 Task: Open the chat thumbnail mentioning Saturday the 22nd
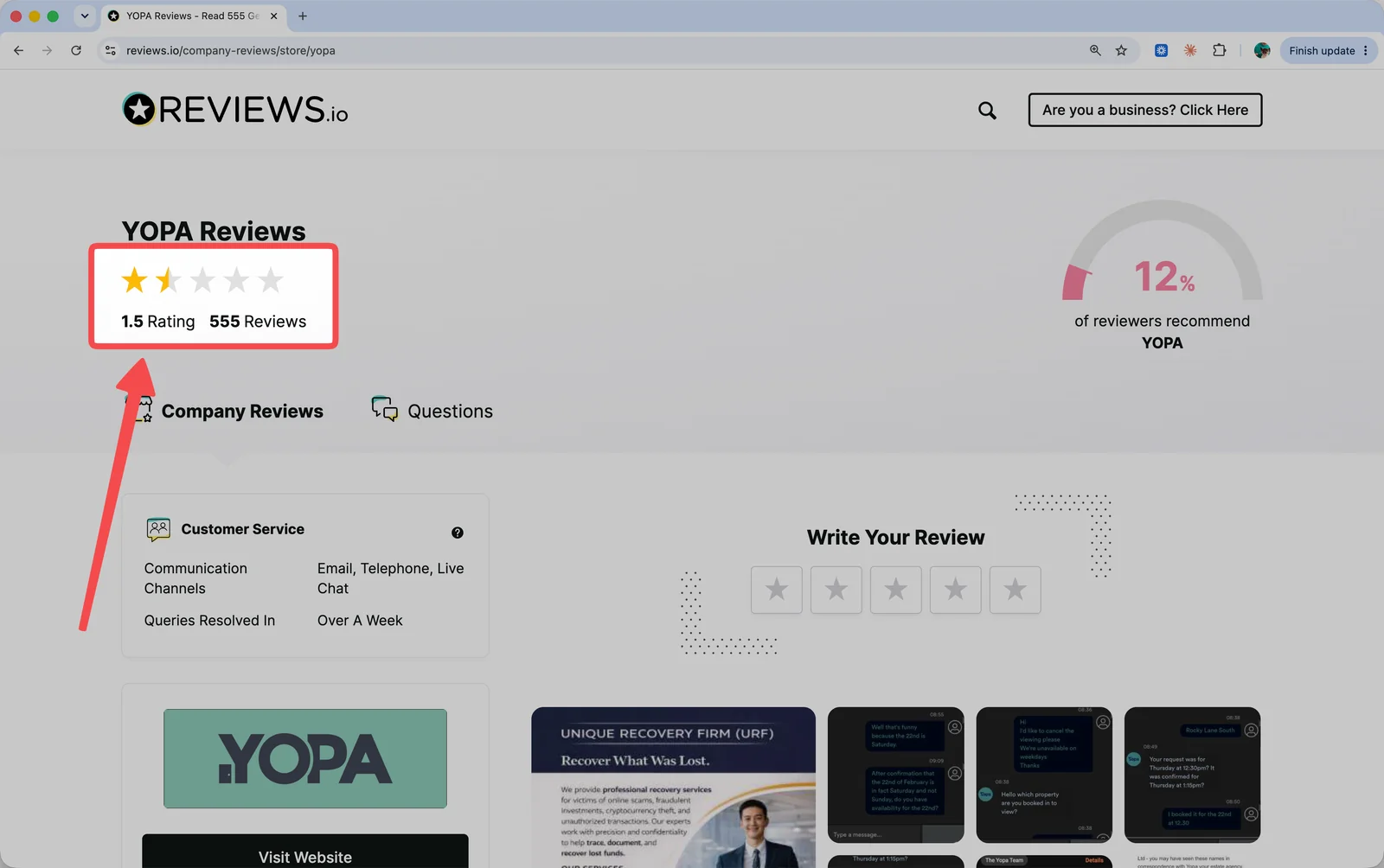coord(895,775)
